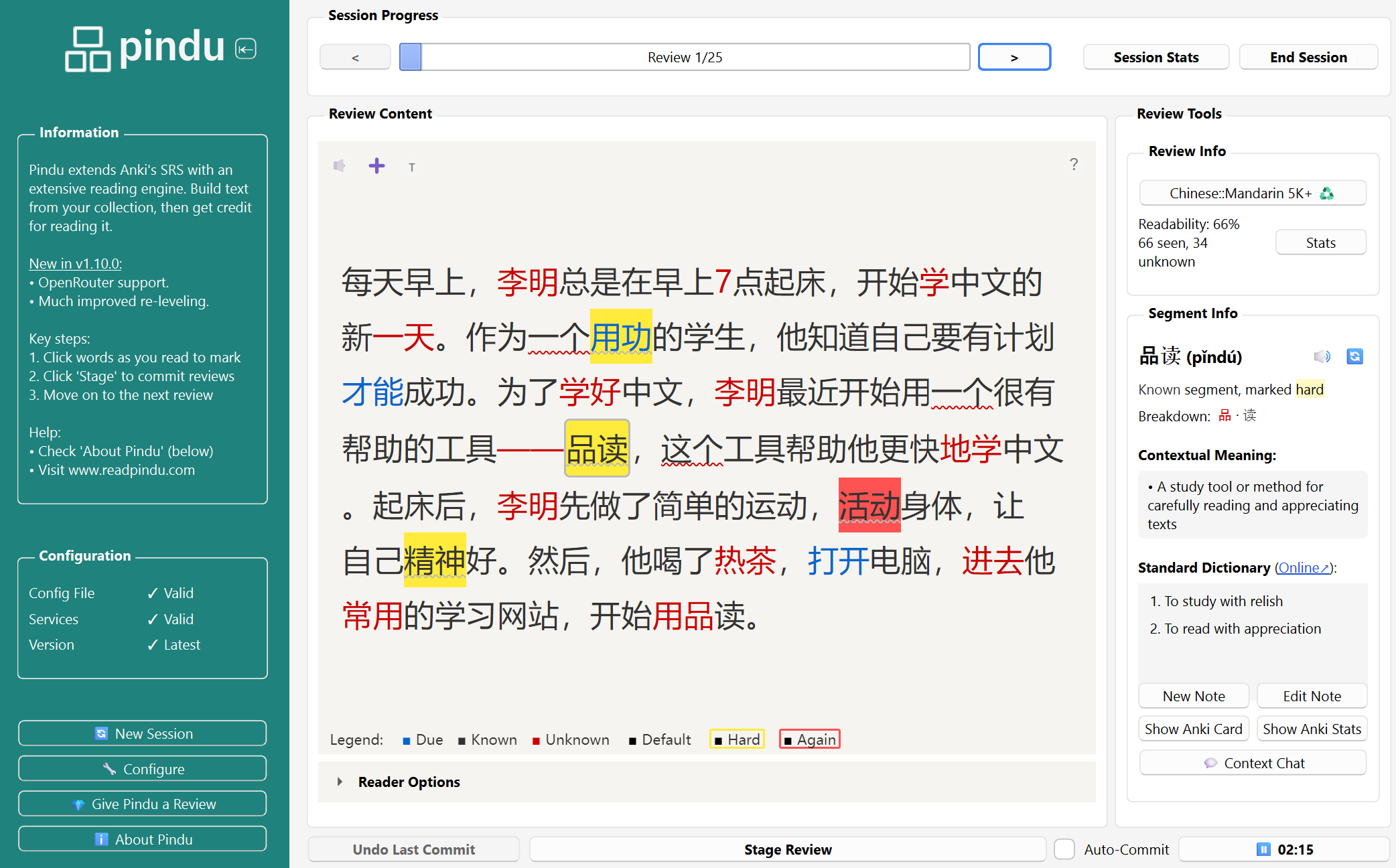Viewport: 1396px width, 868px height.
Task: Select the highlighted word 活动
Action: tap(869, 506)
